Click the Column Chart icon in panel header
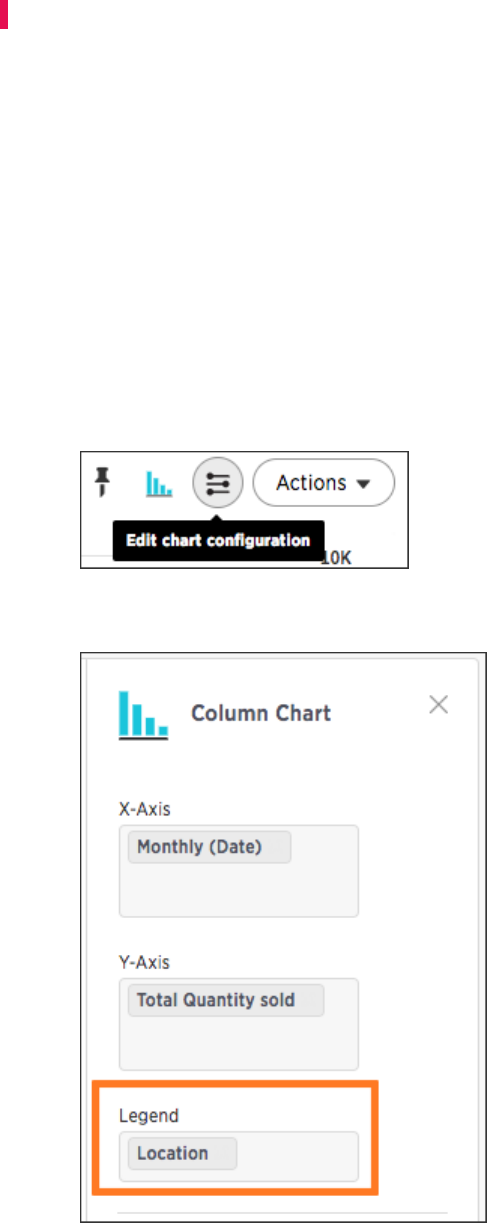The image size is (487, 1223). click(x=143, y=714)
